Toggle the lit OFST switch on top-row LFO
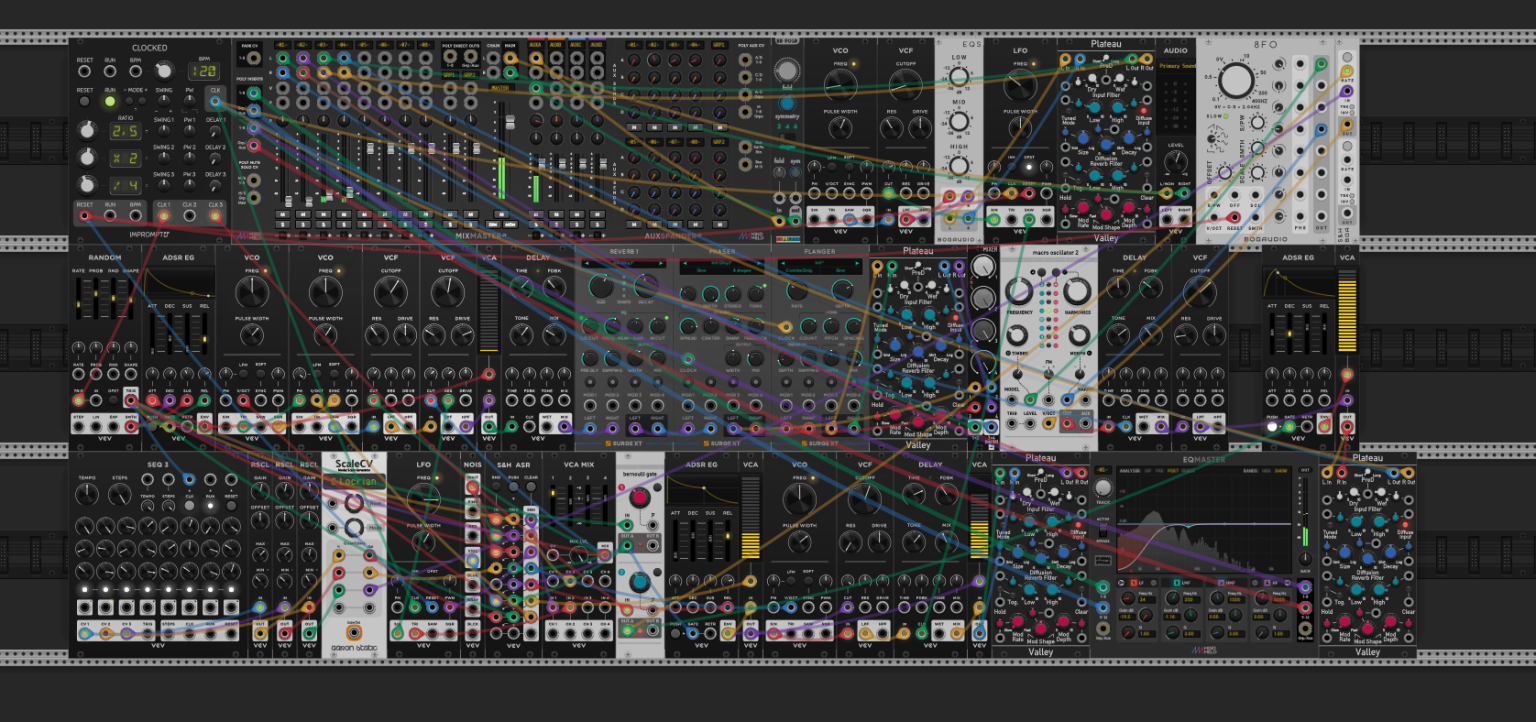The image size is (1536, 722). tap(1029, 167)
